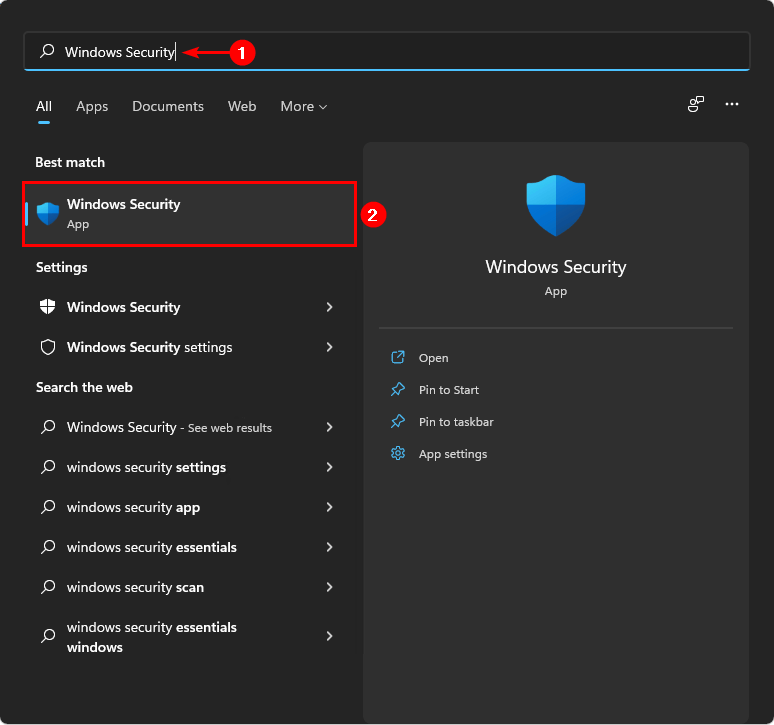Expand the Windows Security Settings result chevron
The height and width of the screenshot is (725, 774).
point(329,347)
